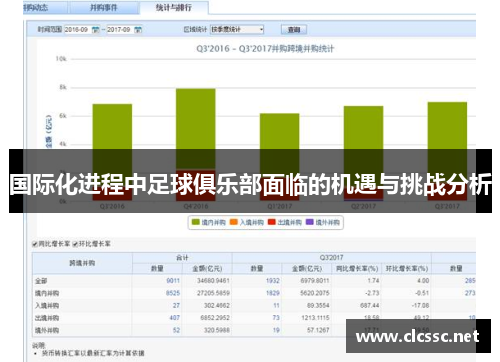The height and width of the screenshot is (362, 500).
Task: Switch to the 统计与排行 tab
Action: point(174,8)
